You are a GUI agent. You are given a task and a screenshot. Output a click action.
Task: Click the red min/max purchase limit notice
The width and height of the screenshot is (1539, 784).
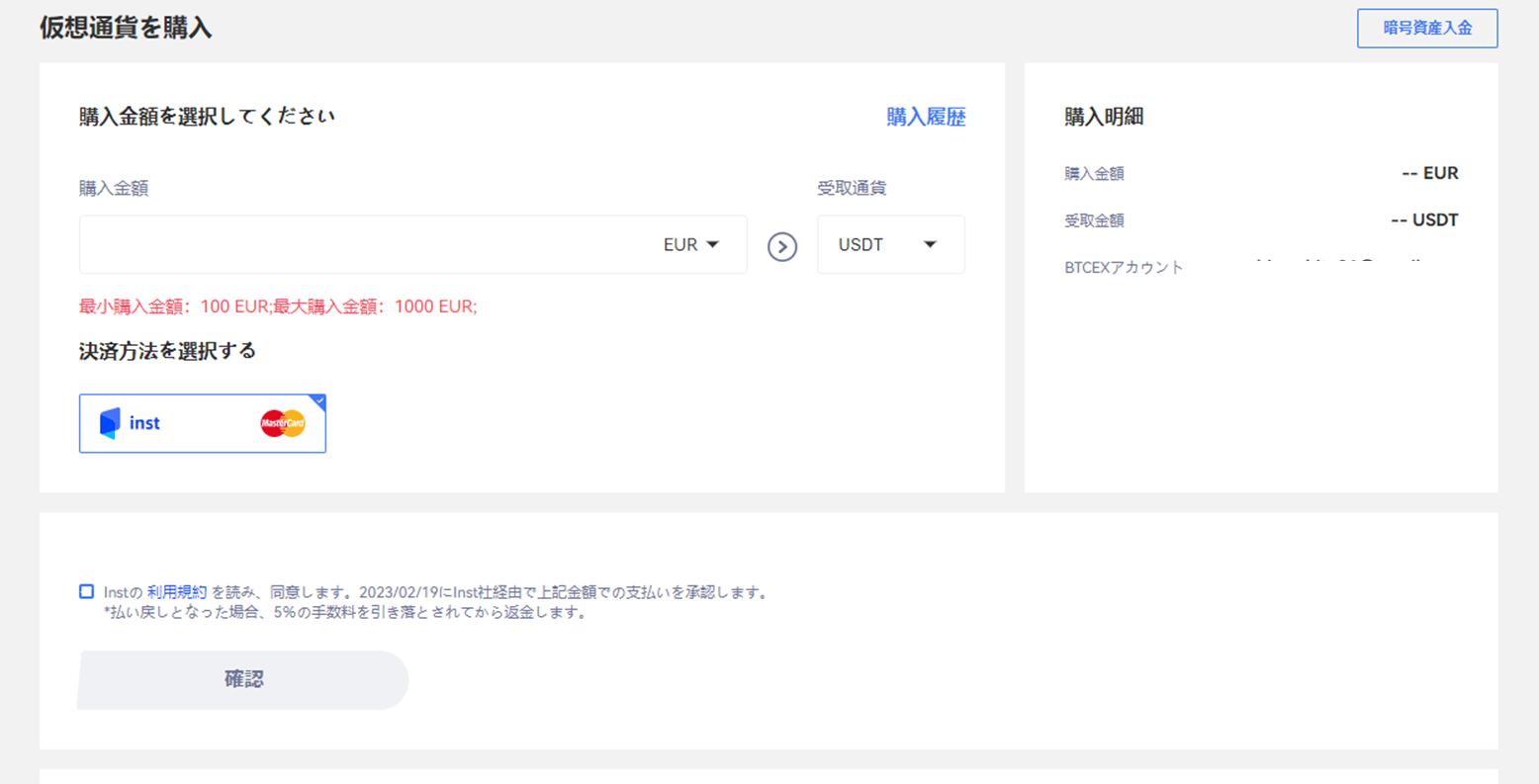click(278, 306)
